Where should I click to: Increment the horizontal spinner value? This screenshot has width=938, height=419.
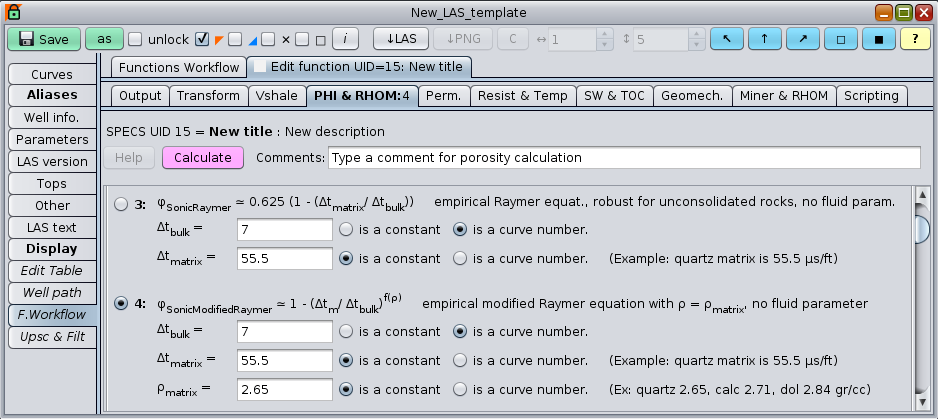604,34
